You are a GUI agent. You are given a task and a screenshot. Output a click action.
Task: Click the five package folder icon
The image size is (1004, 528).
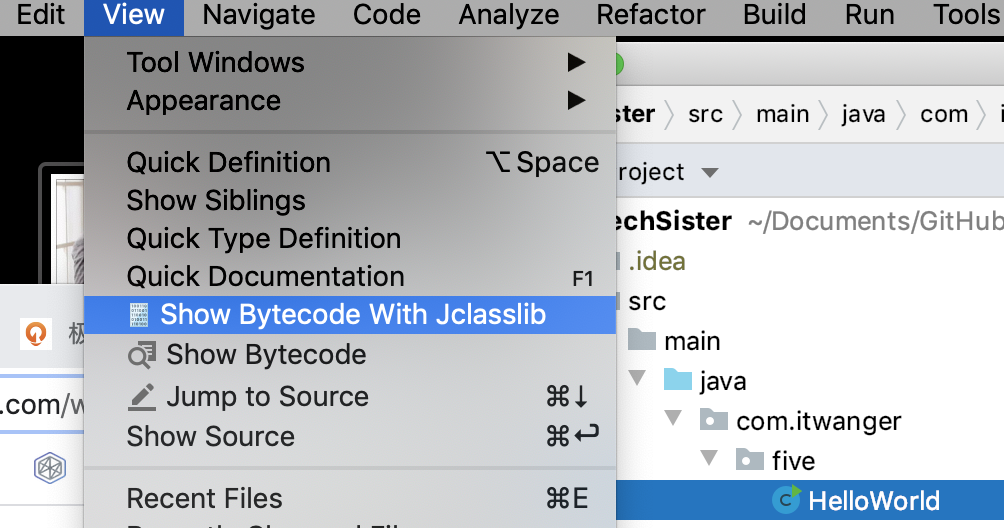coord(750,461)
